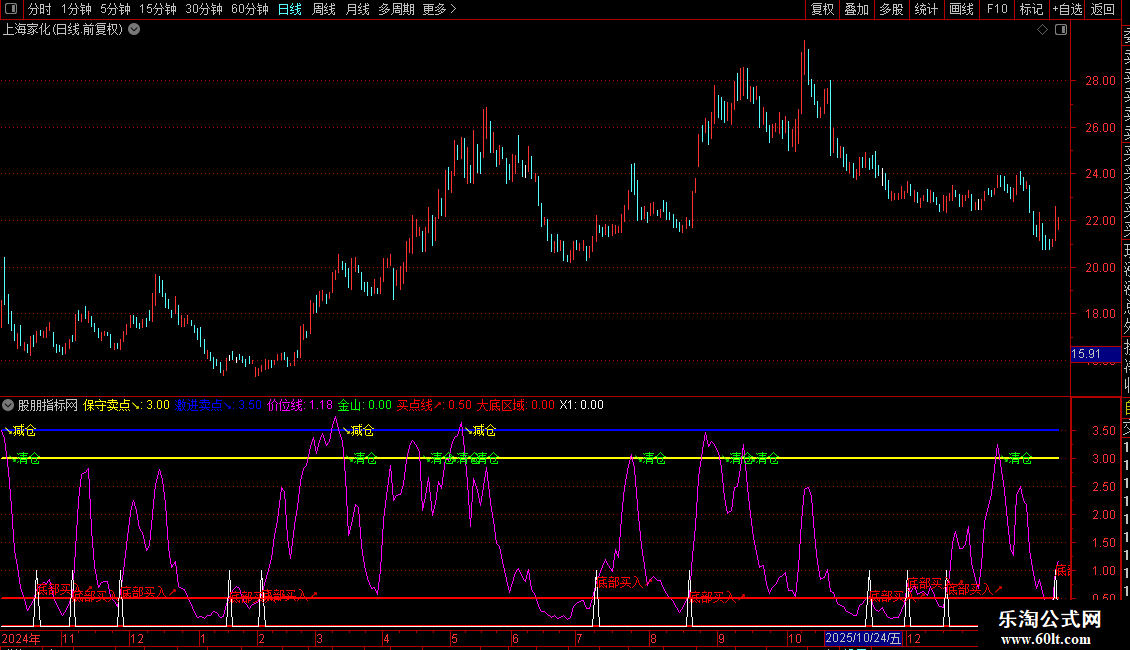Click the 22.00 price axis label
The width and height of the screenshot is (1130, 650).
[x=1100, y=221]
